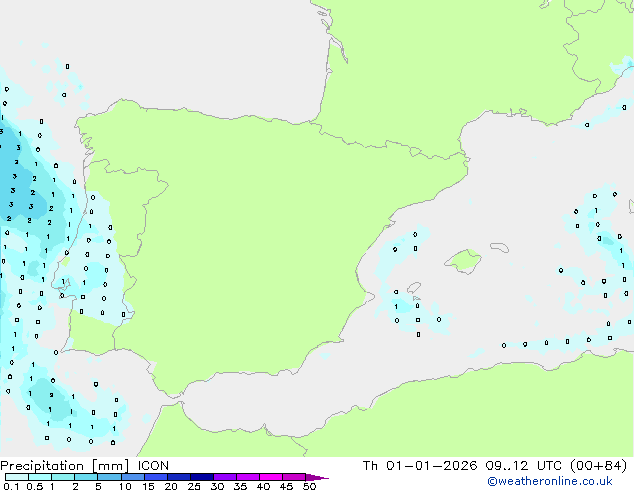Click the legend tick label '25'
The height and width of the screenshot is (490, 634).
click(x=194, y=486)
